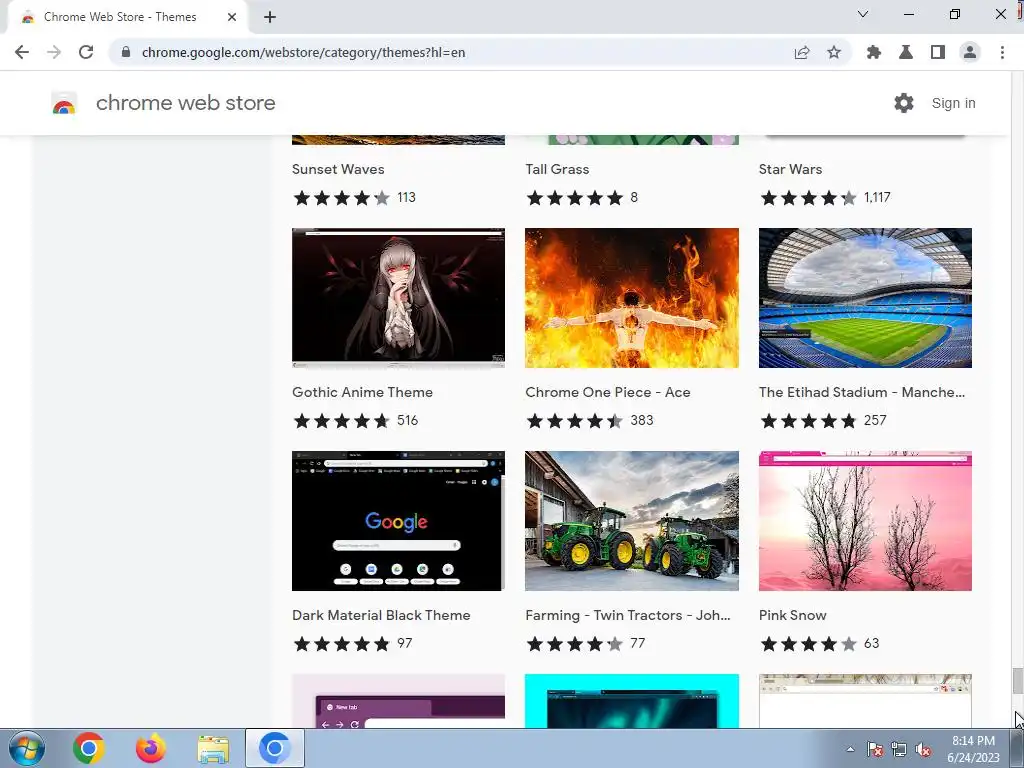Click the chrome web store logo
1024x768 pixels.
click(64, 103)
